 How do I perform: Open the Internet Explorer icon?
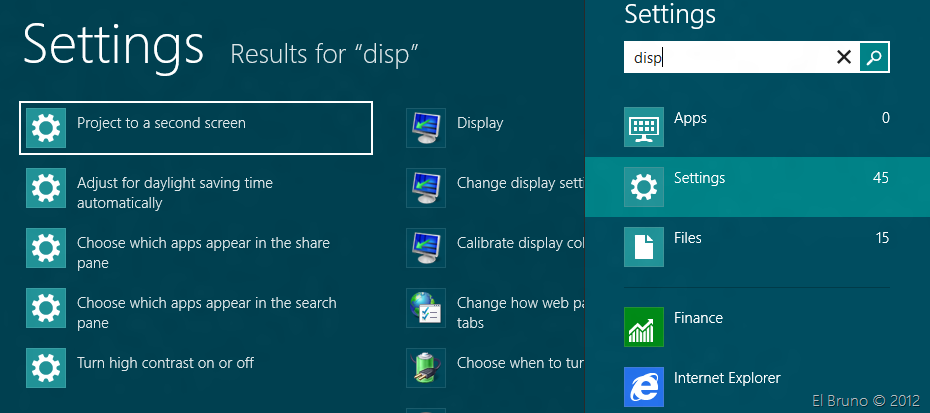[644, 387]
